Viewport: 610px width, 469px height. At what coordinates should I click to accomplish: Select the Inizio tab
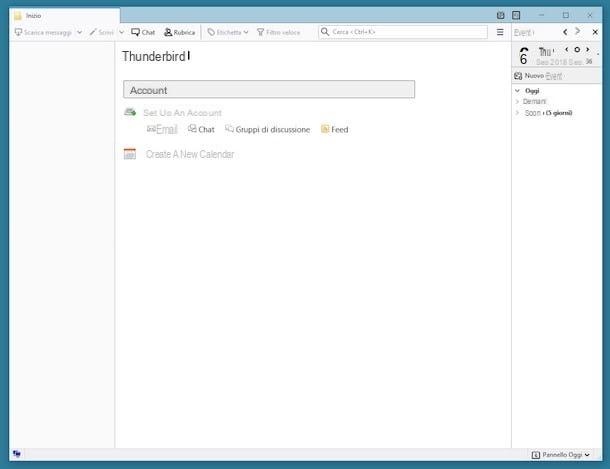pos(65,16)
